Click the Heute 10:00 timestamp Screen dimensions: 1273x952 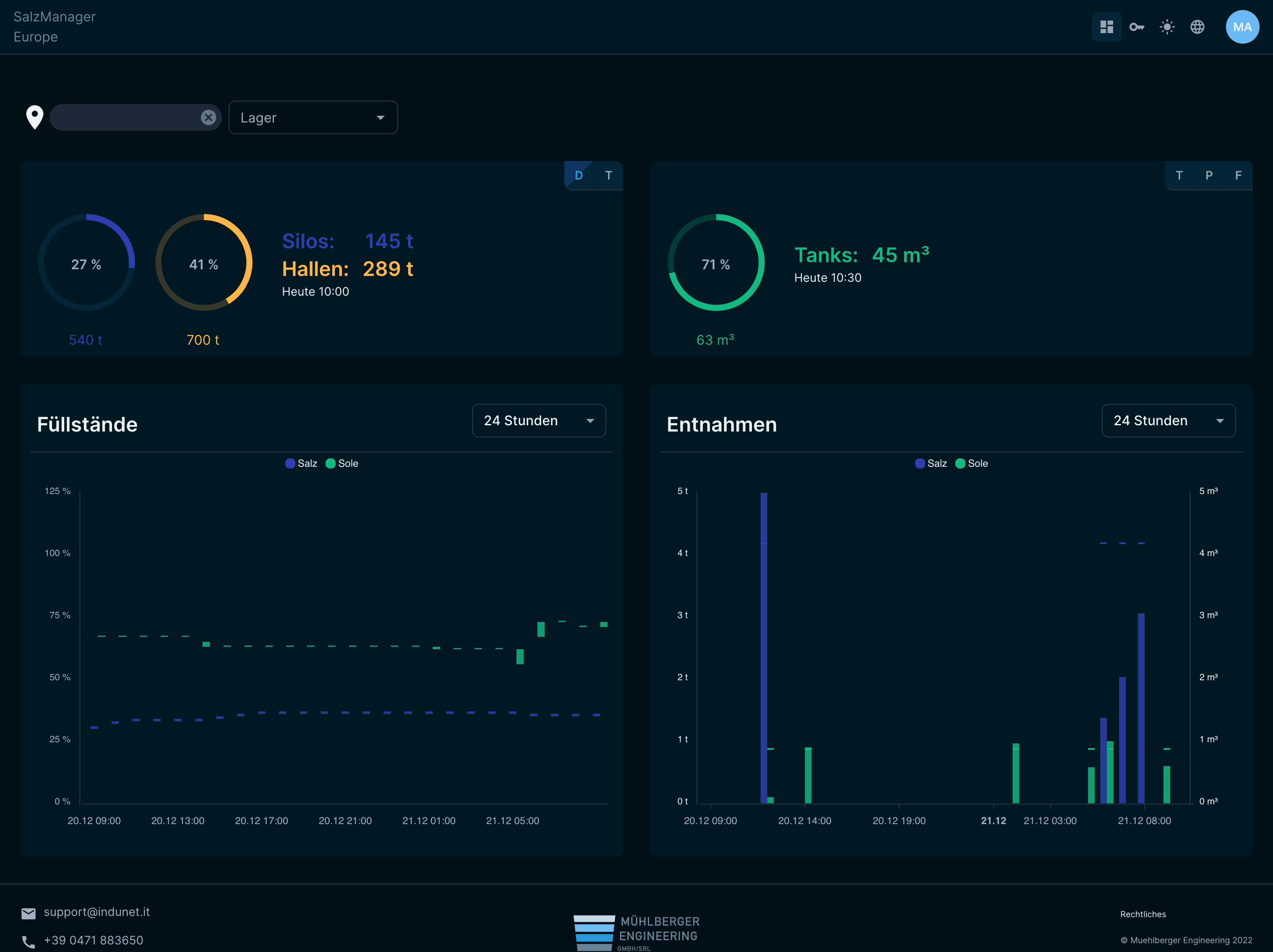(x=316, y=292)
